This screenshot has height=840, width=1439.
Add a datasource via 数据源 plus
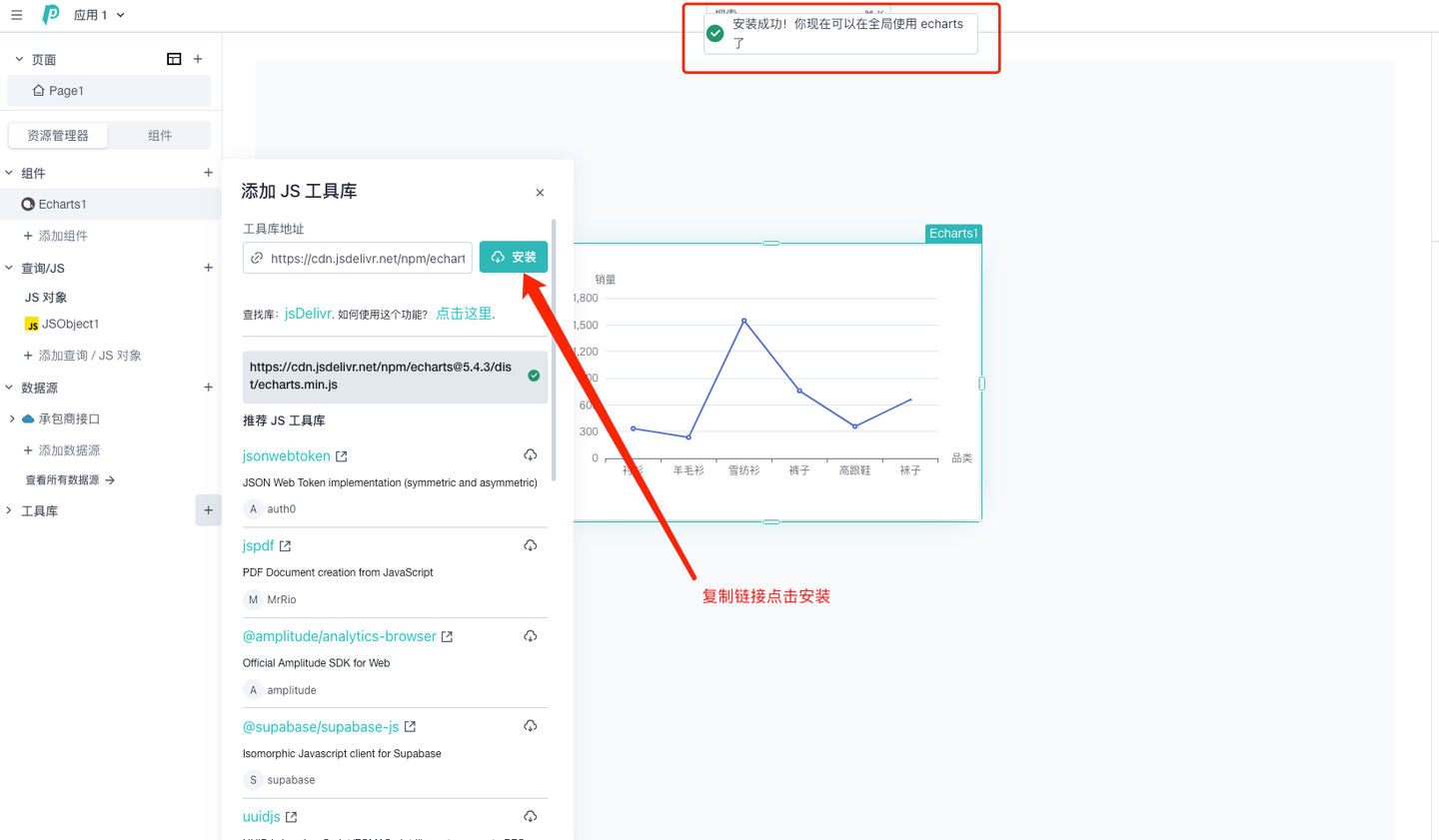pos(208,388)
